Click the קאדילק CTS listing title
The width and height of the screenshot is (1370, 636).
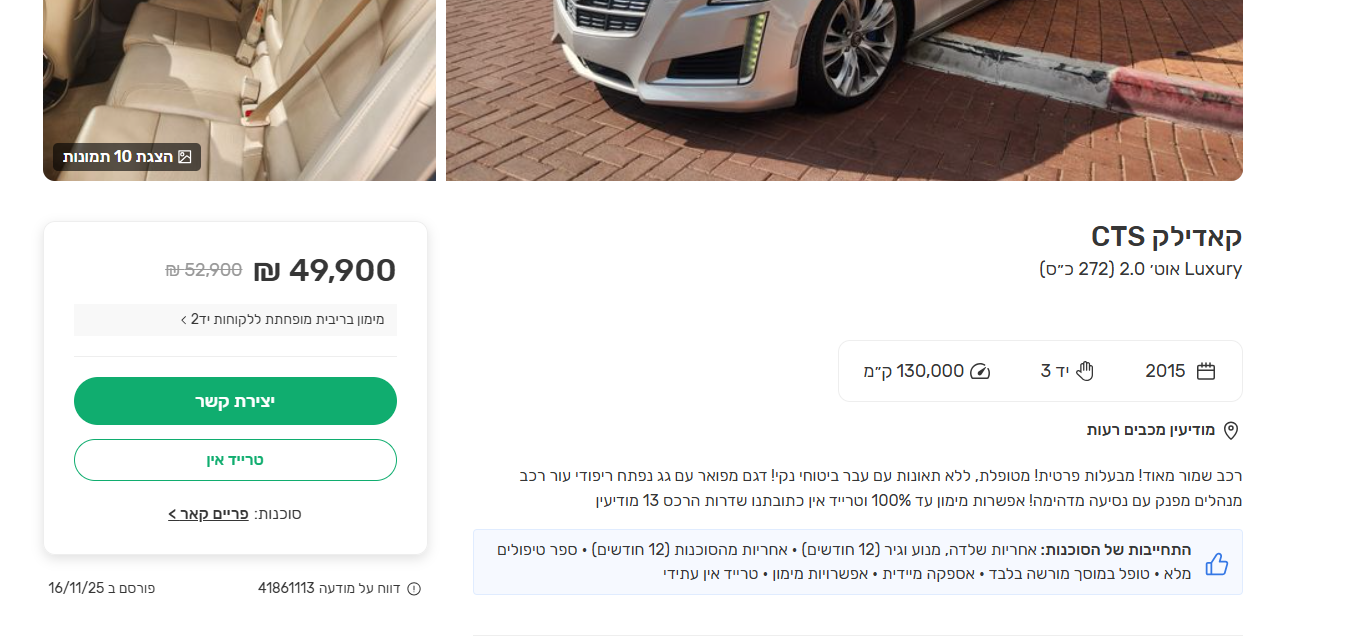1166,237
